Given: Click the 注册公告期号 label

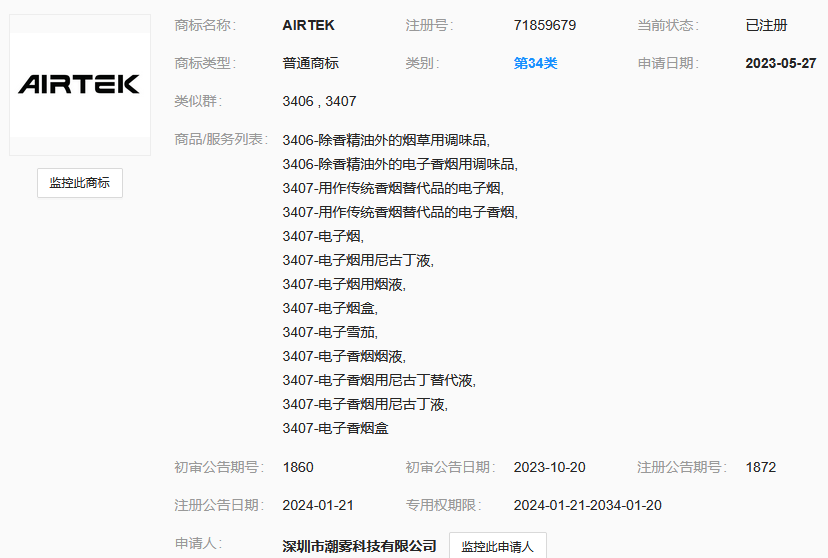Looking at the screenshot, I should pos(682,467).
